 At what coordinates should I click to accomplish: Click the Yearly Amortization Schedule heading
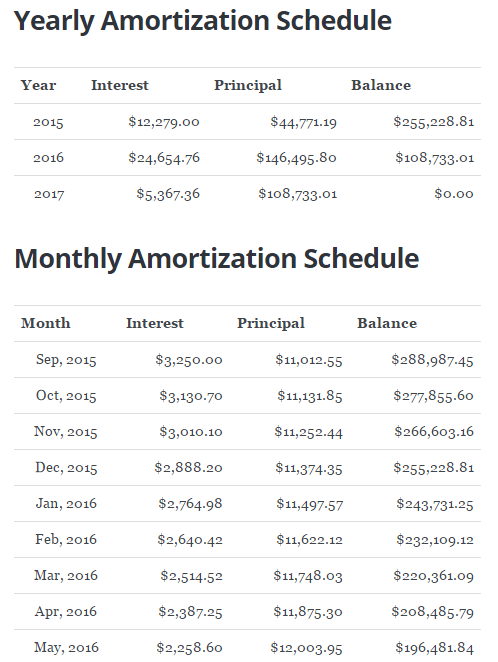point(203,21)
